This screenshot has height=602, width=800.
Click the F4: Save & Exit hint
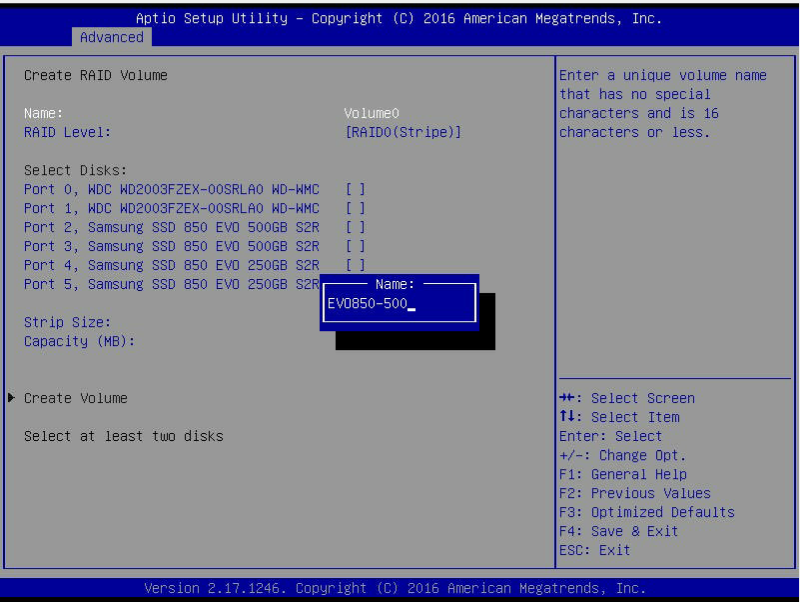coord(618,531)
